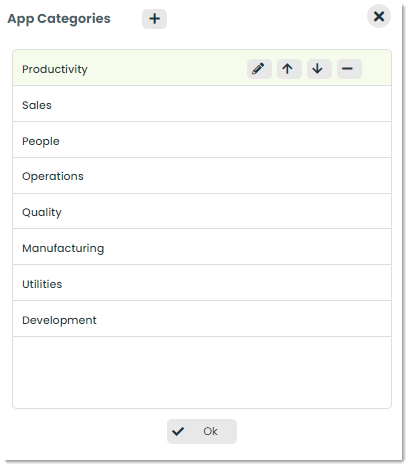The height and width of the screenshot is (468, 410).
Task: Remove the Productivity category with minus icon
Action: (349, 69)
